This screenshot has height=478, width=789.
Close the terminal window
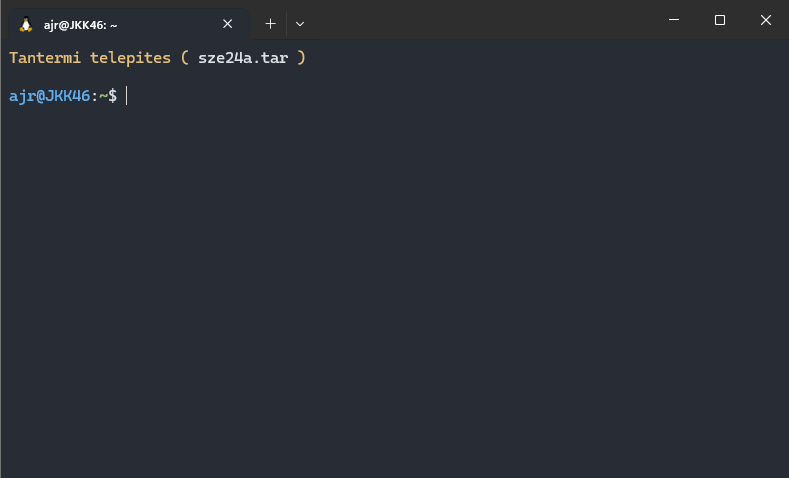click(x=766, y=20)
